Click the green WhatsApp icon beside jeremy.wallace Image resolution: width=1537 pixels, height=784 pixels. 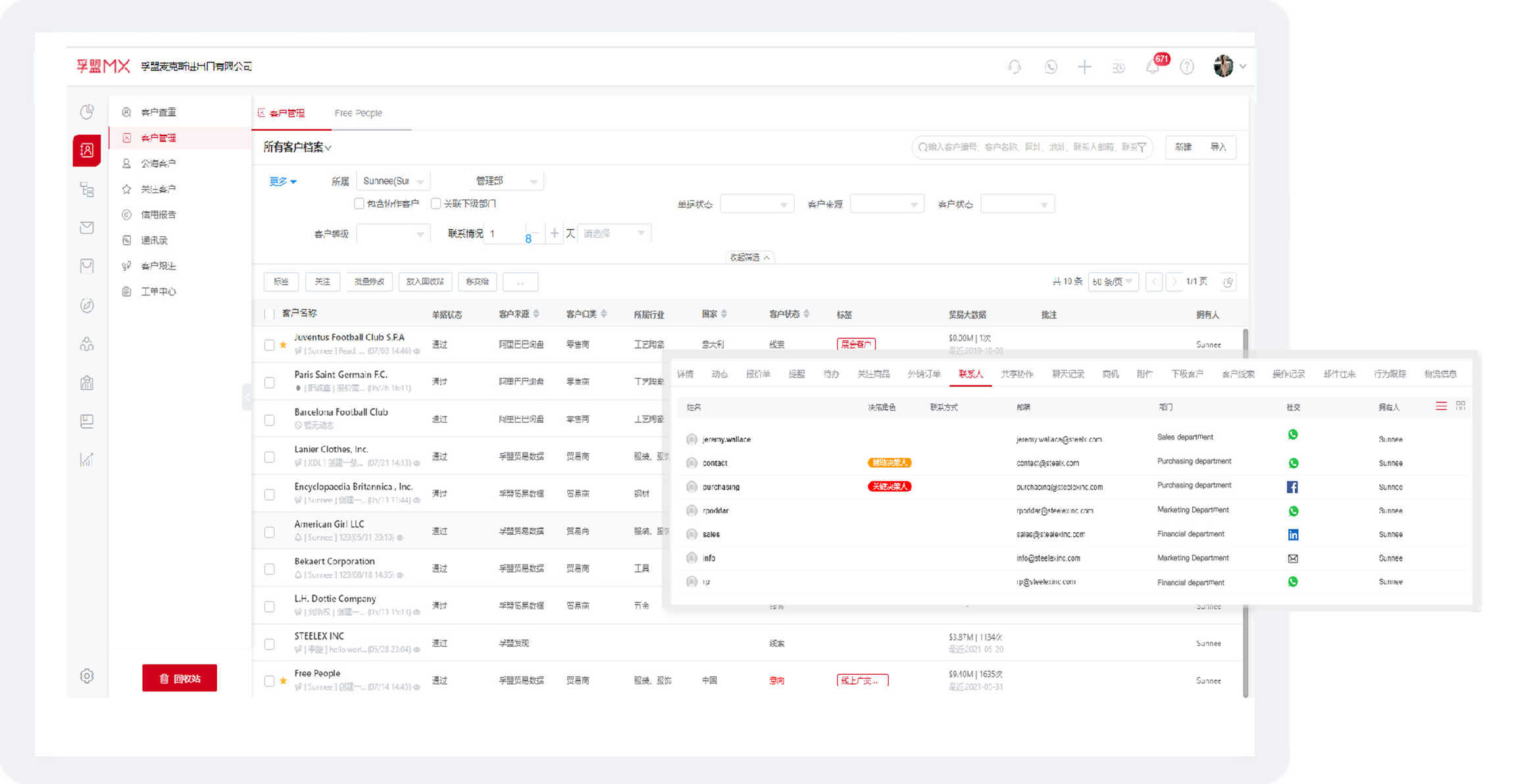coord(1294,435)
